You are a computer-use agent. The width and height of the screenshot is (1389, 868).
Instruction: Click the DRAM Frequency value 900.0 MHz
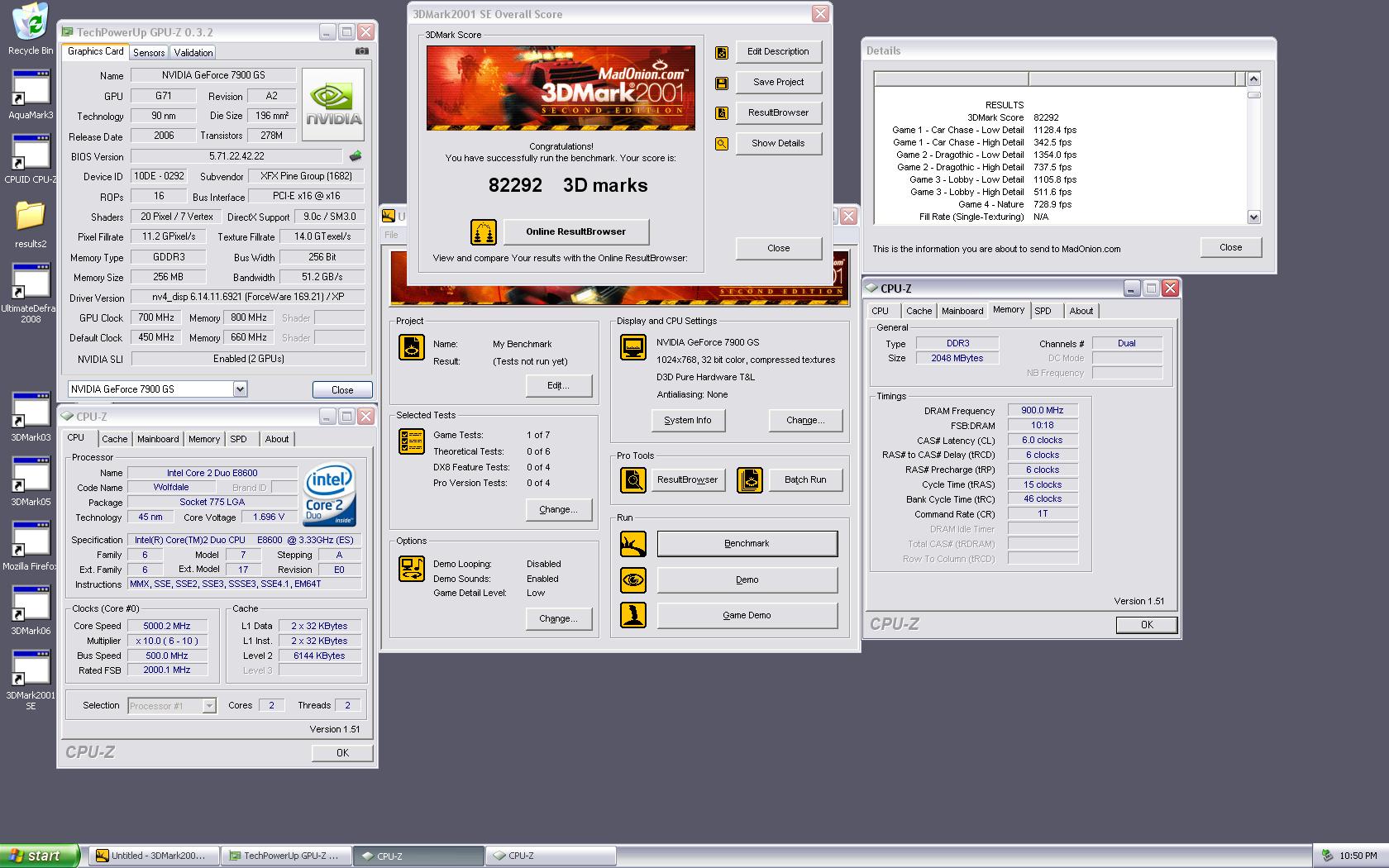pyautogui.click(x=1042, y=411)
